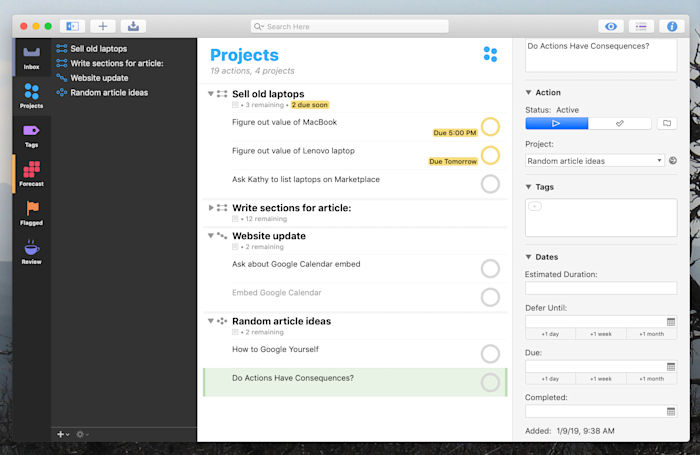Open the Inbox perspective
Image resolution: width=700 pixels, height=455 pixels.
click(31, 57)
